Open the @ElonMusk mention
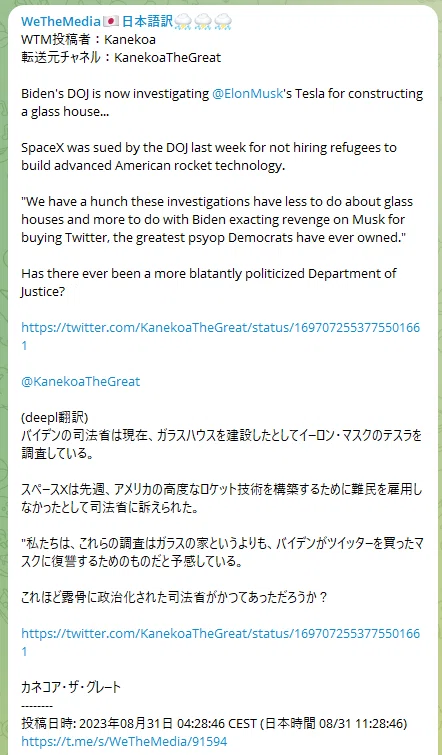Image resolution: width=442 pixels, height=755 pixels. pos(247,93)
